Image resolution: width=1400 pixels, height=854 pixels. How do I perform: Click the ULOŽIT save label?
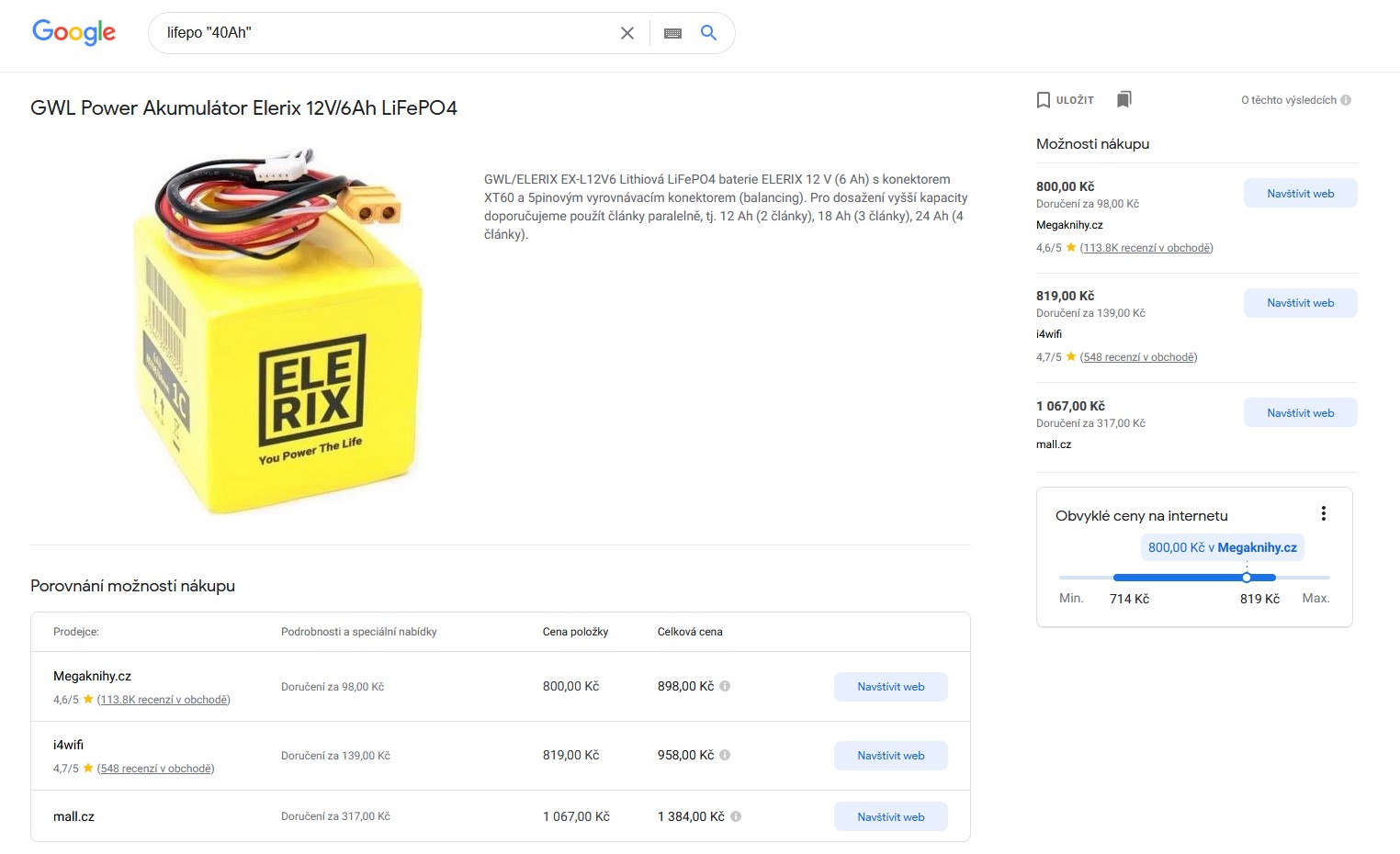point(1075,100)
